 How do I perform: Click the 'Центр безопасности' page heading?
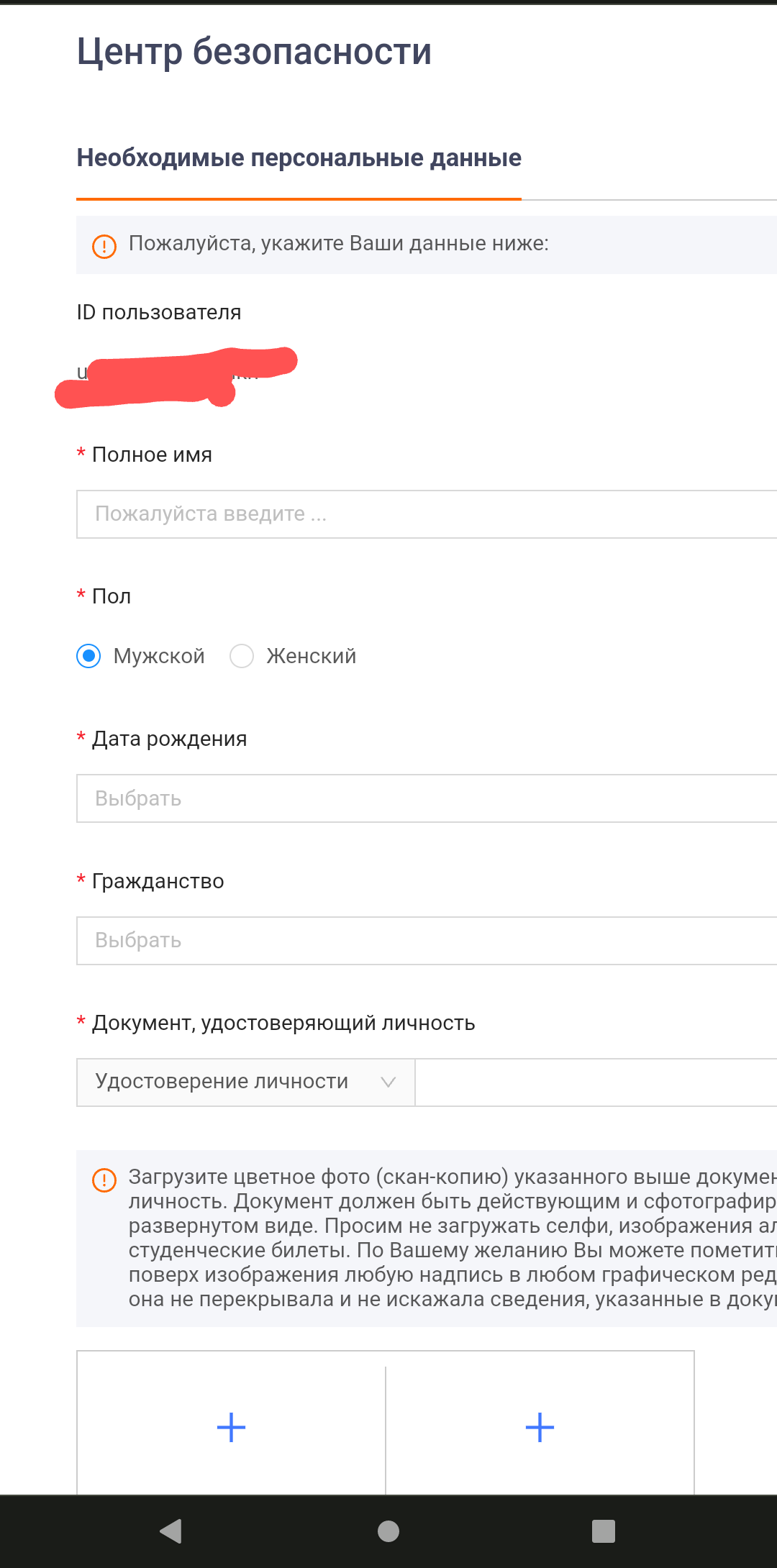255,52
